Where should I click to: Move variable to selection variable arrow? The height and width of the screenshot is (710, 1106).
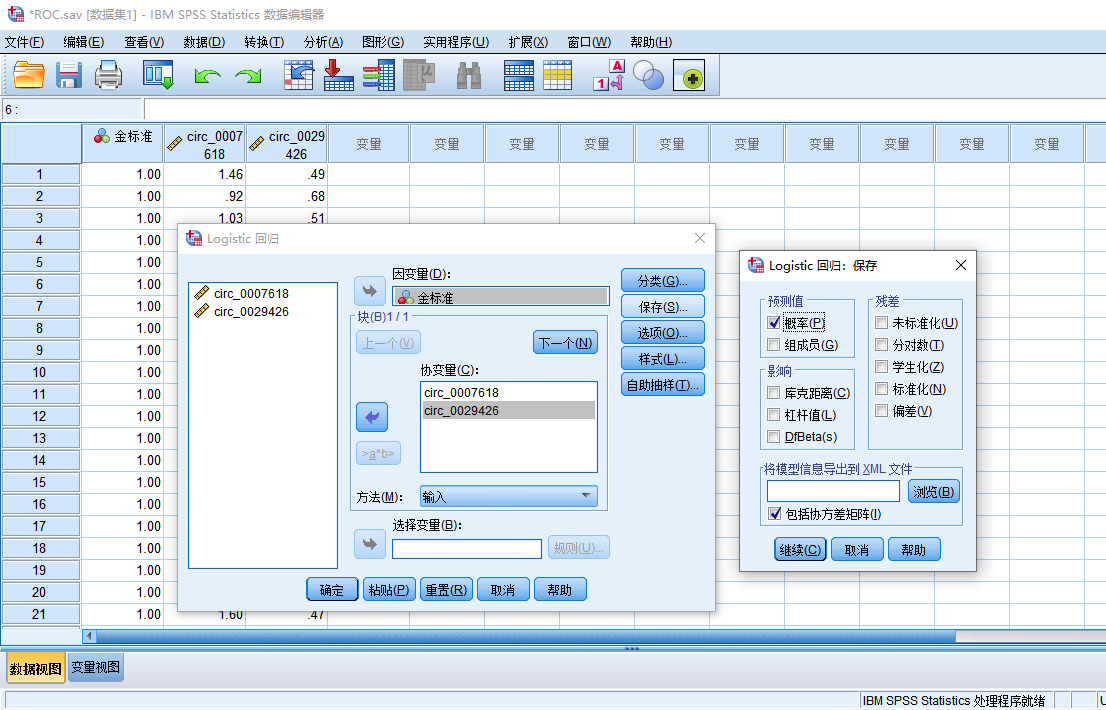click(370, 544)
